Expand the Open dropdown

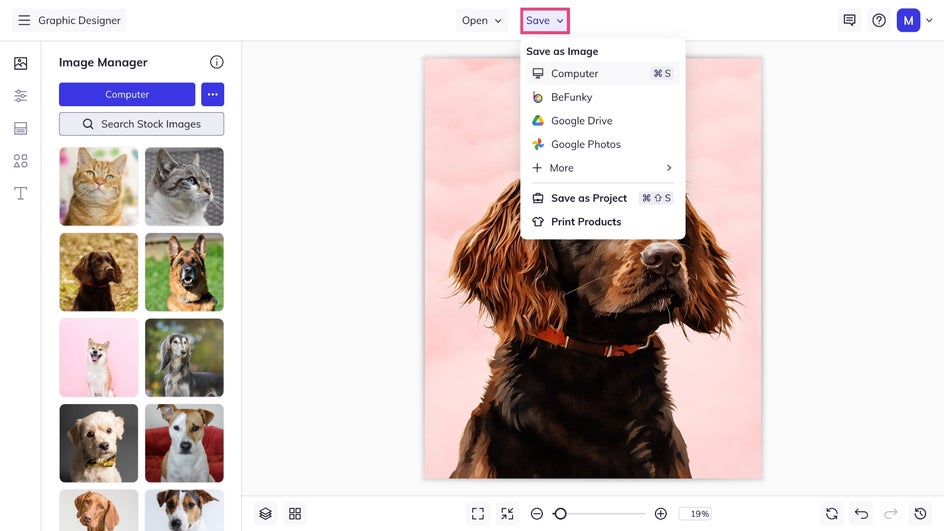point(481,20)
